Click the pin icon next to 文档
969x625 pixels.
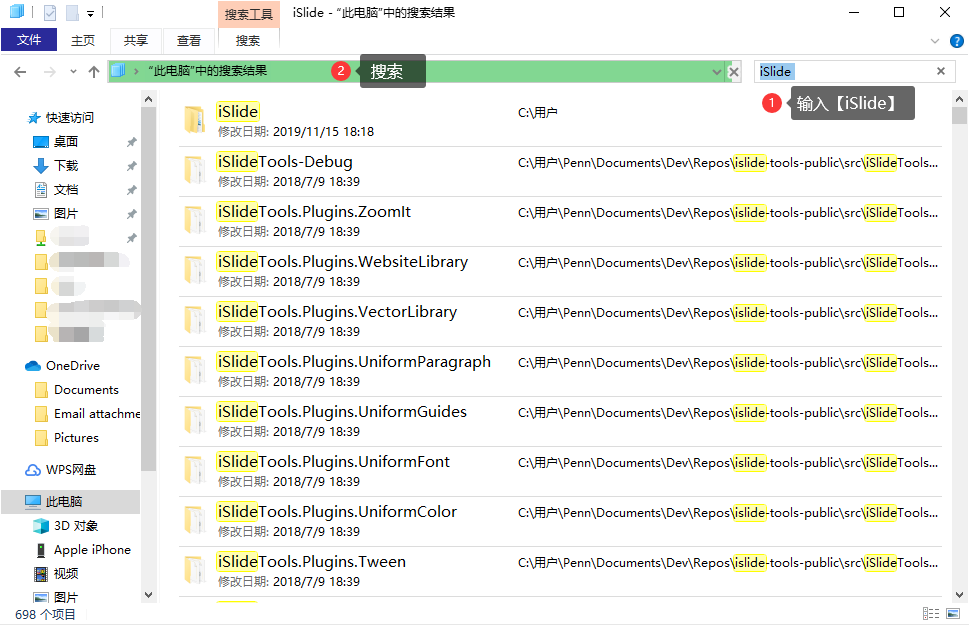[x=132, y=190]
